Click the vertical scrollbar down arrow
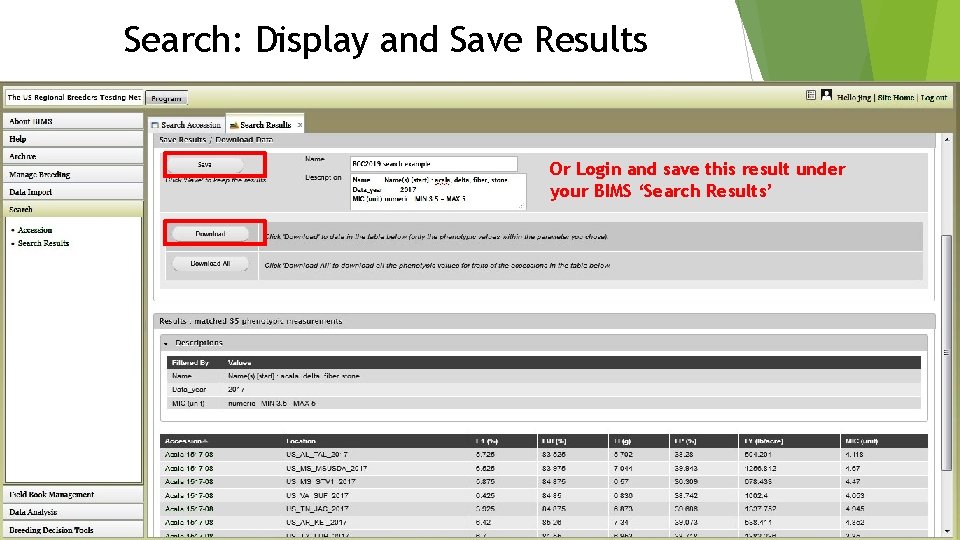960x540 pixels. (947, 531)
